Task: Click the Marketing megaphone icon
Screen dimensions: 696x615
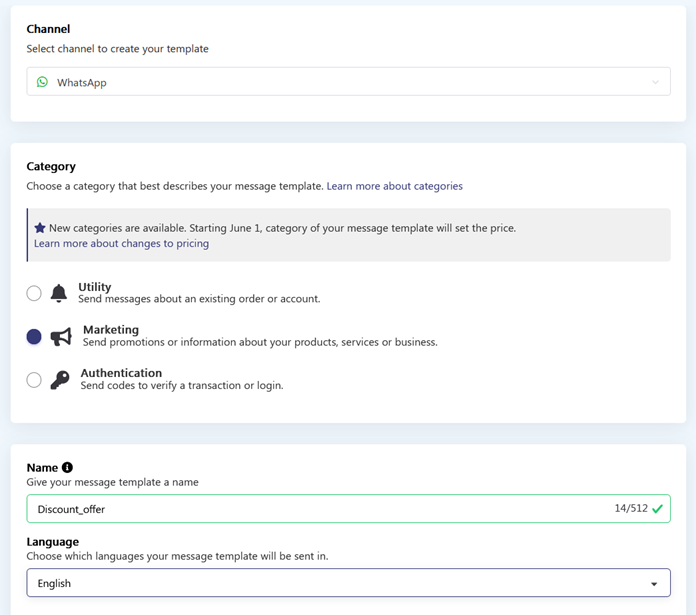Action: [61, 337]
